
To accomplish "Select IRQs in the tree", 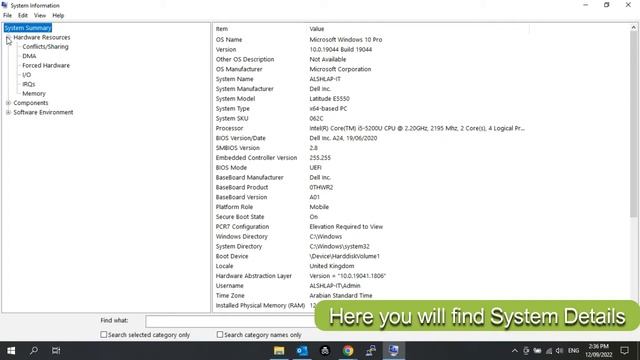I will coord(29,84).
